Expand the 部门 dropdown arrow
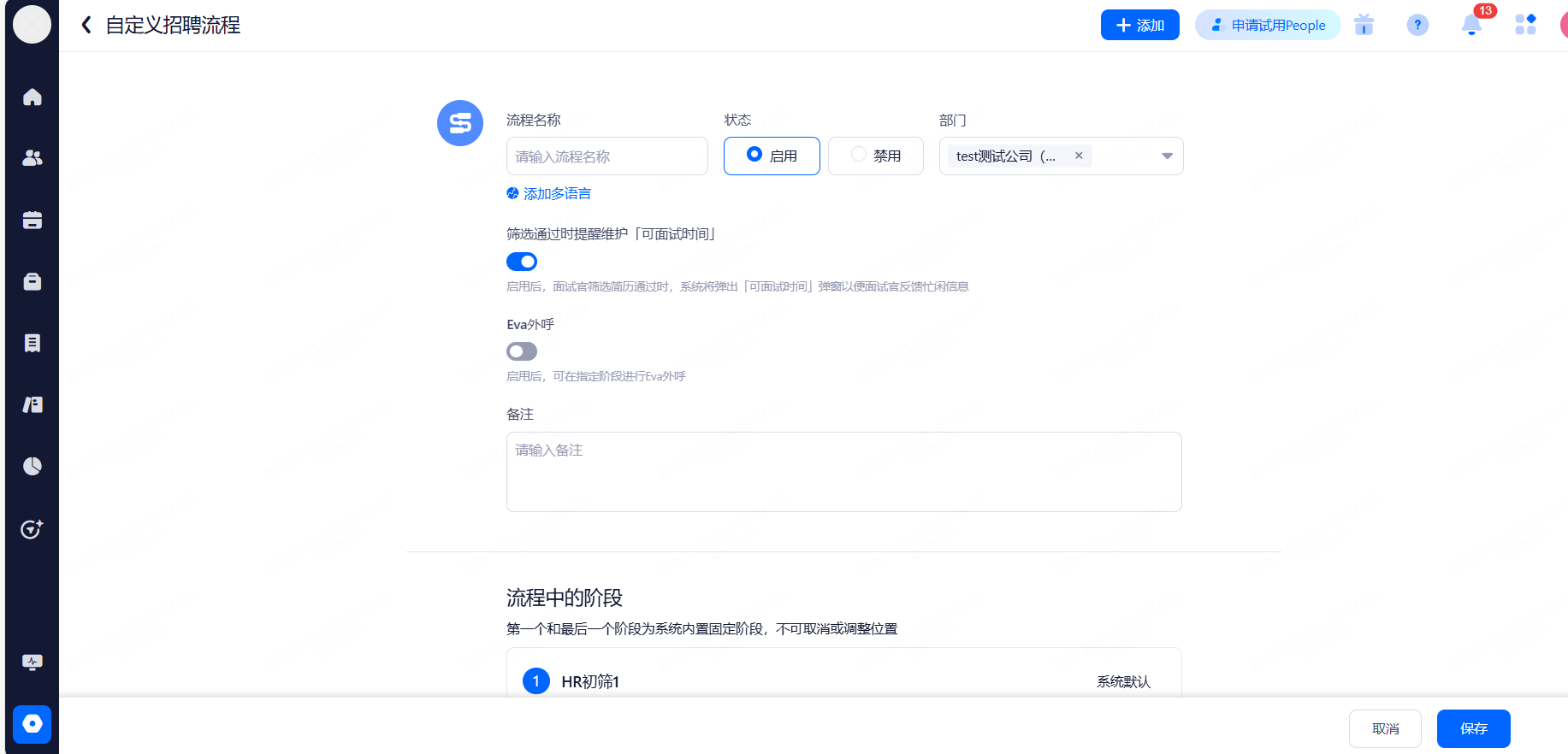 tap(1167, 156)
